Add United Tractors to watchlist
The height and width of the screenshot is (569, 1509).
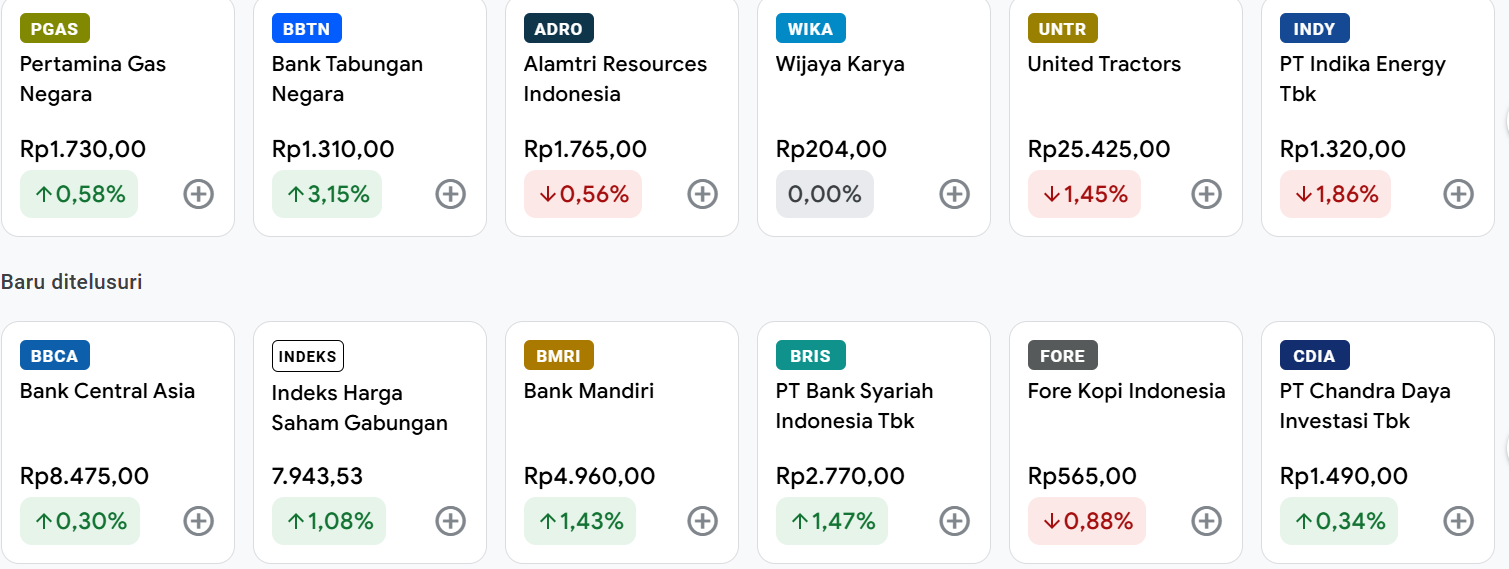pos(1206,194)
